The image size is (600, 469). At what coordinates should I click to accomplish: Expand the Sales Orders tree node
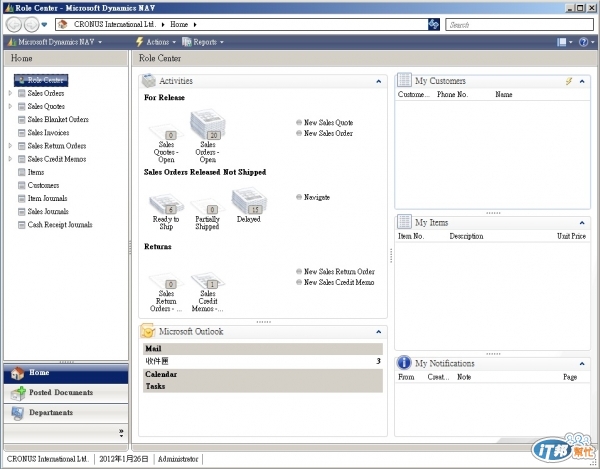click(10, 93)
